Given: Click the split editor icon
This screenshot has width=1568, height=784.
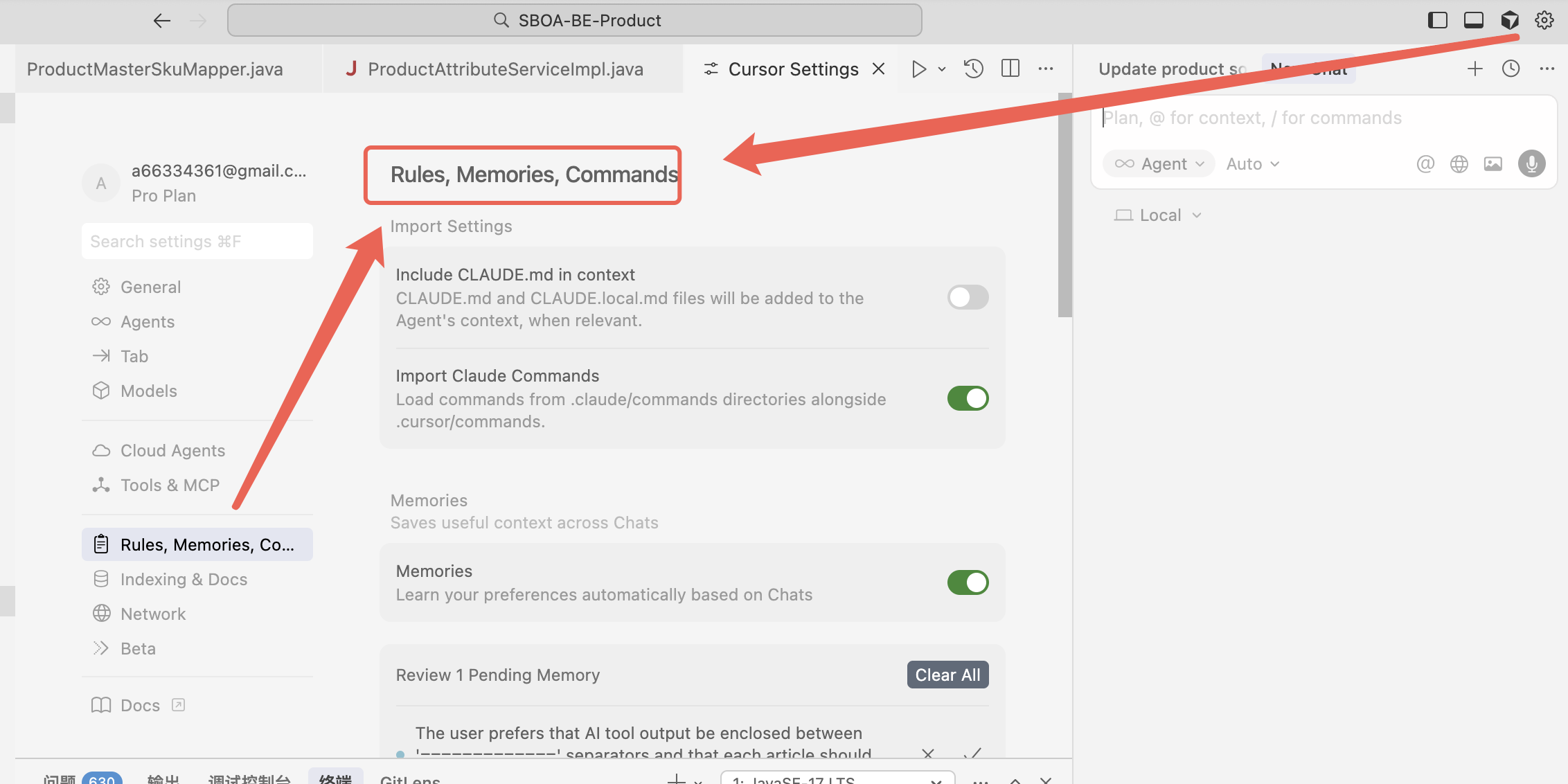Looking at the screenshot, I should coord(1010,69).
